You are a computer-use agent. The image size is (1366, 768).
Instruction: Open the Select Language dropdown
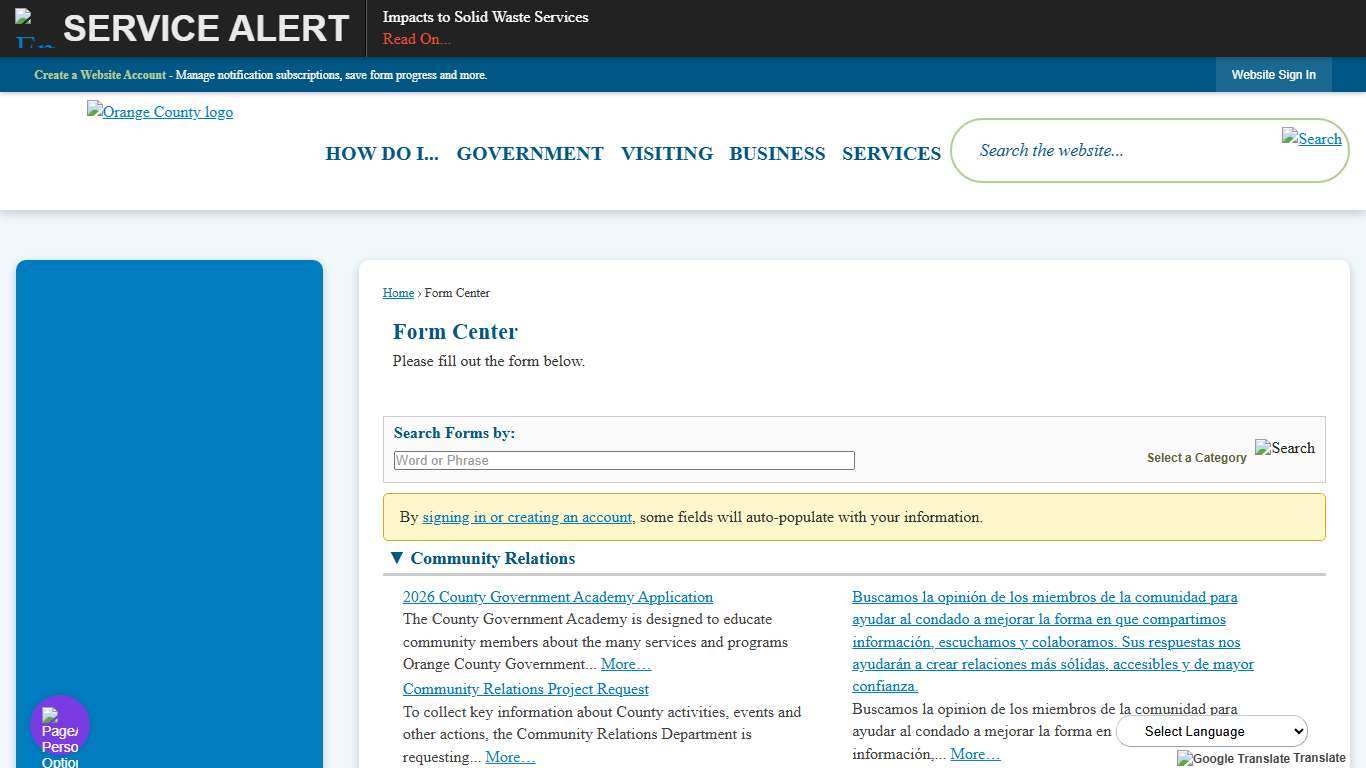tap(1211, 731)
